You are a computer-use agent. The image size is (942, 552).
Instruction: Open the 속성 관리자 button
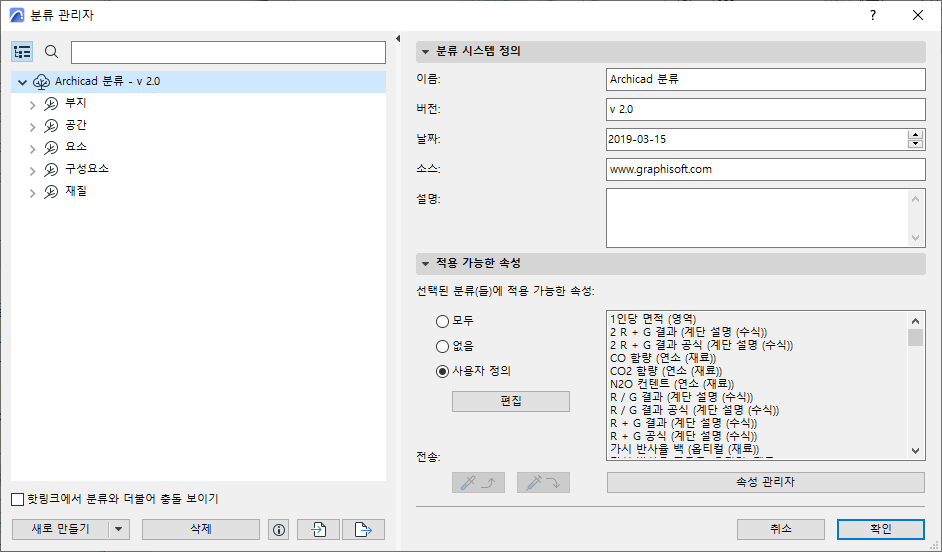tap(766, 482)
